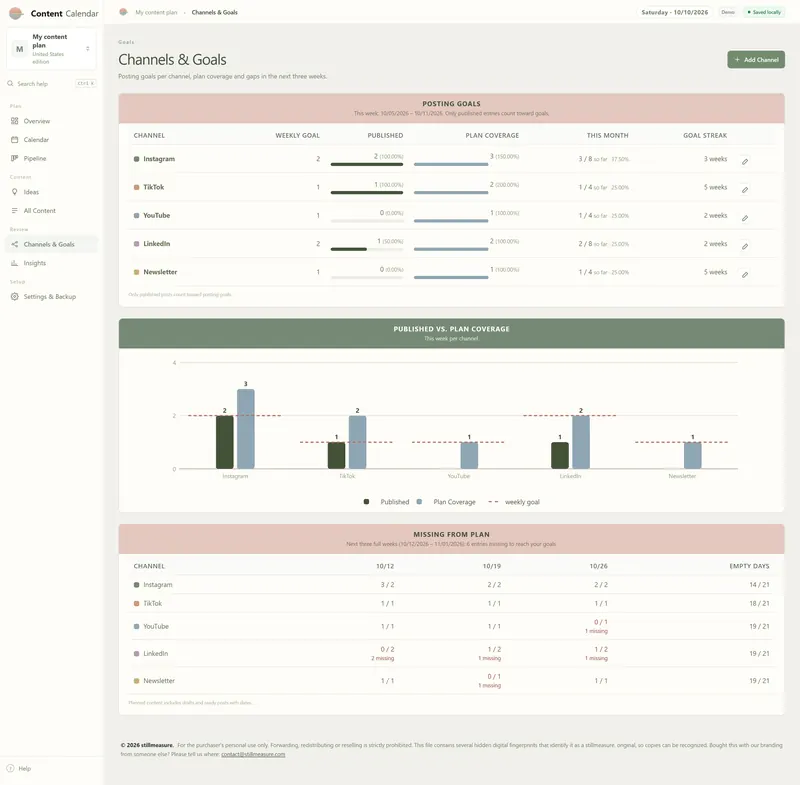Click Newsletter color dot in Posting Goals

pyautogui.click(x=136, y=272)
